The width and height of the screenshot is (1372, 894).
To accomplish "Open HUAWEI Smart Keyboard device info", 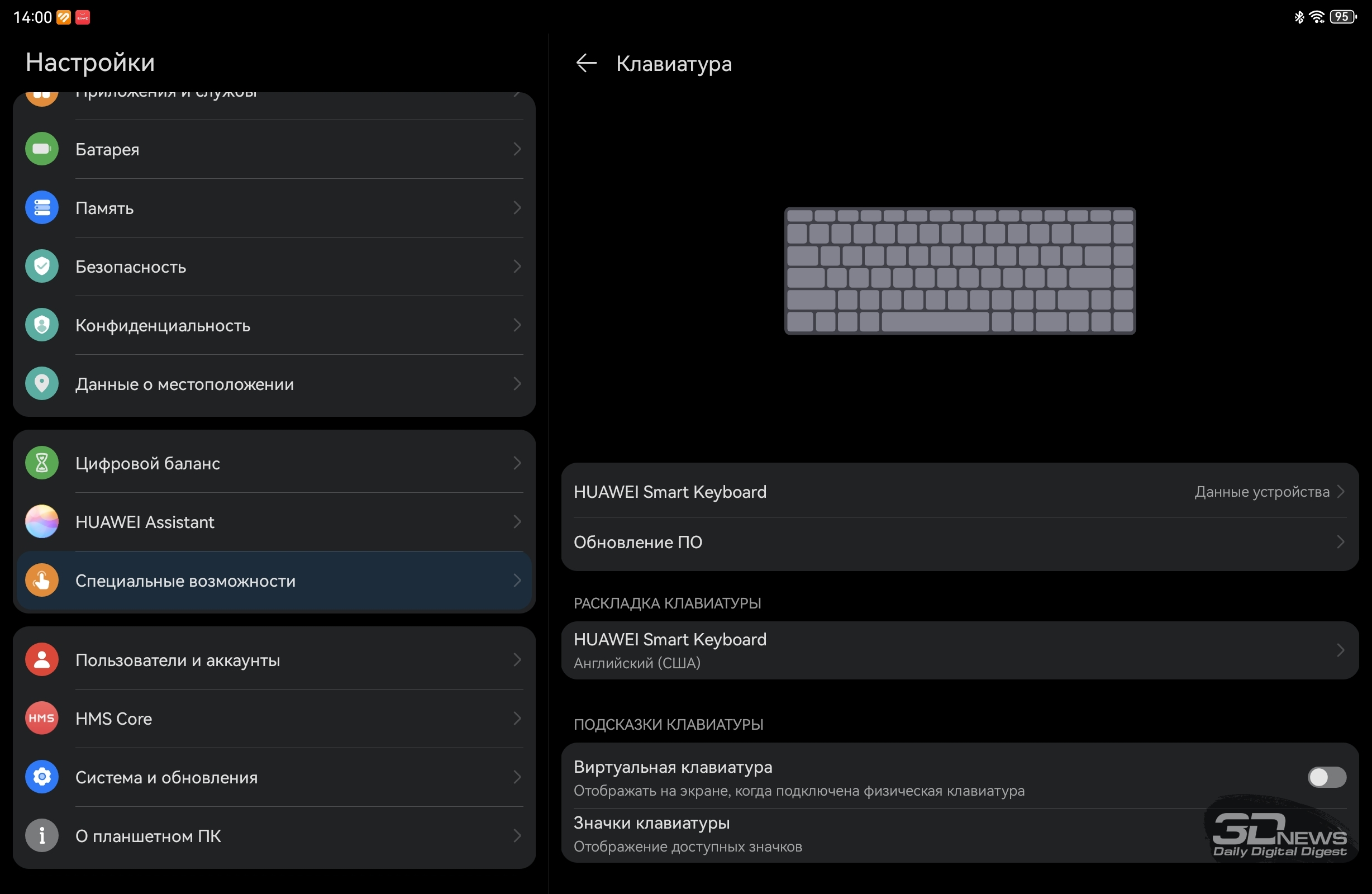I will [960, 491].
